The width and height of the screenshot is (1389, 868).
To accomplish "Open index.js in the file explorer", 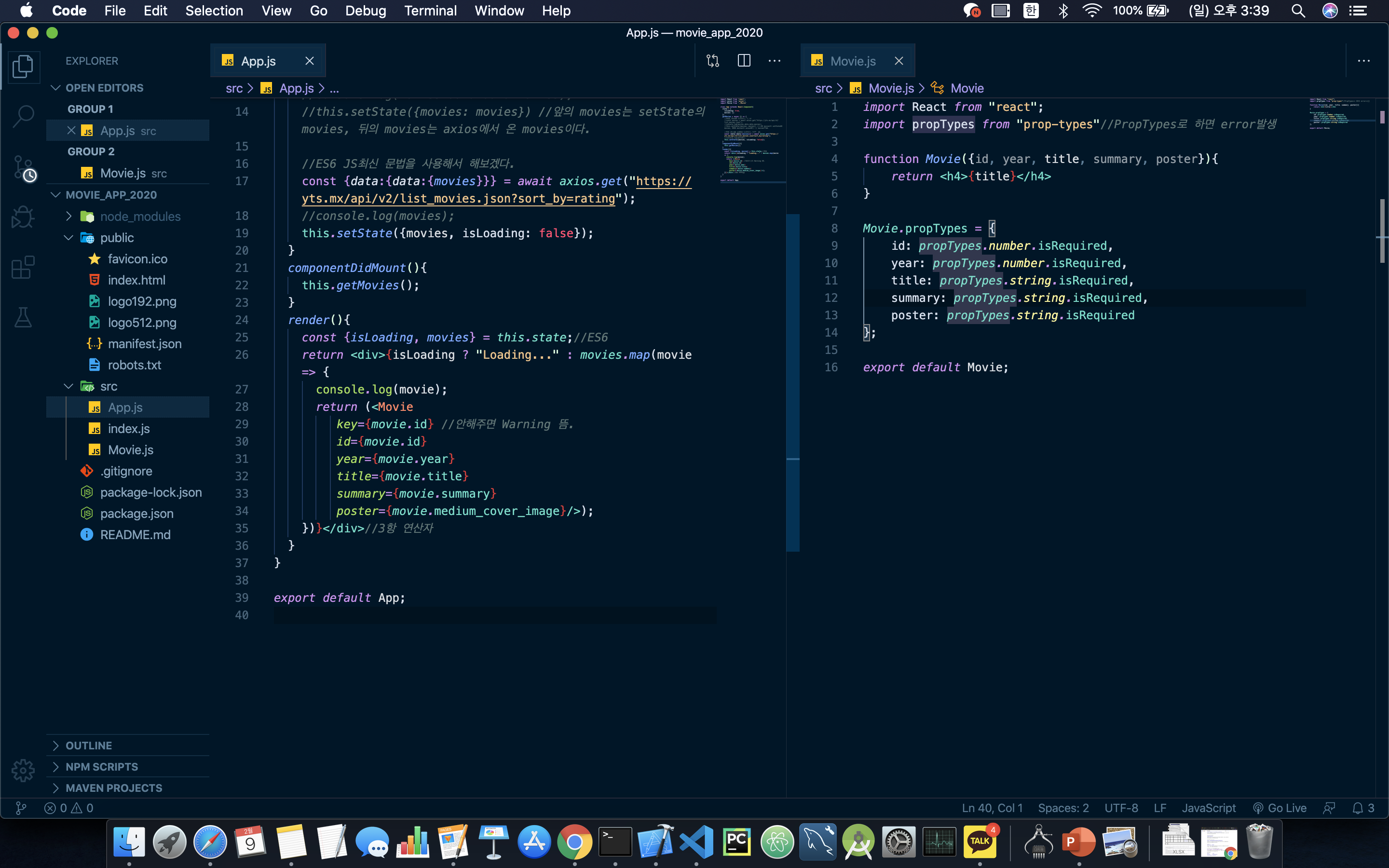I will pos(129,428).
